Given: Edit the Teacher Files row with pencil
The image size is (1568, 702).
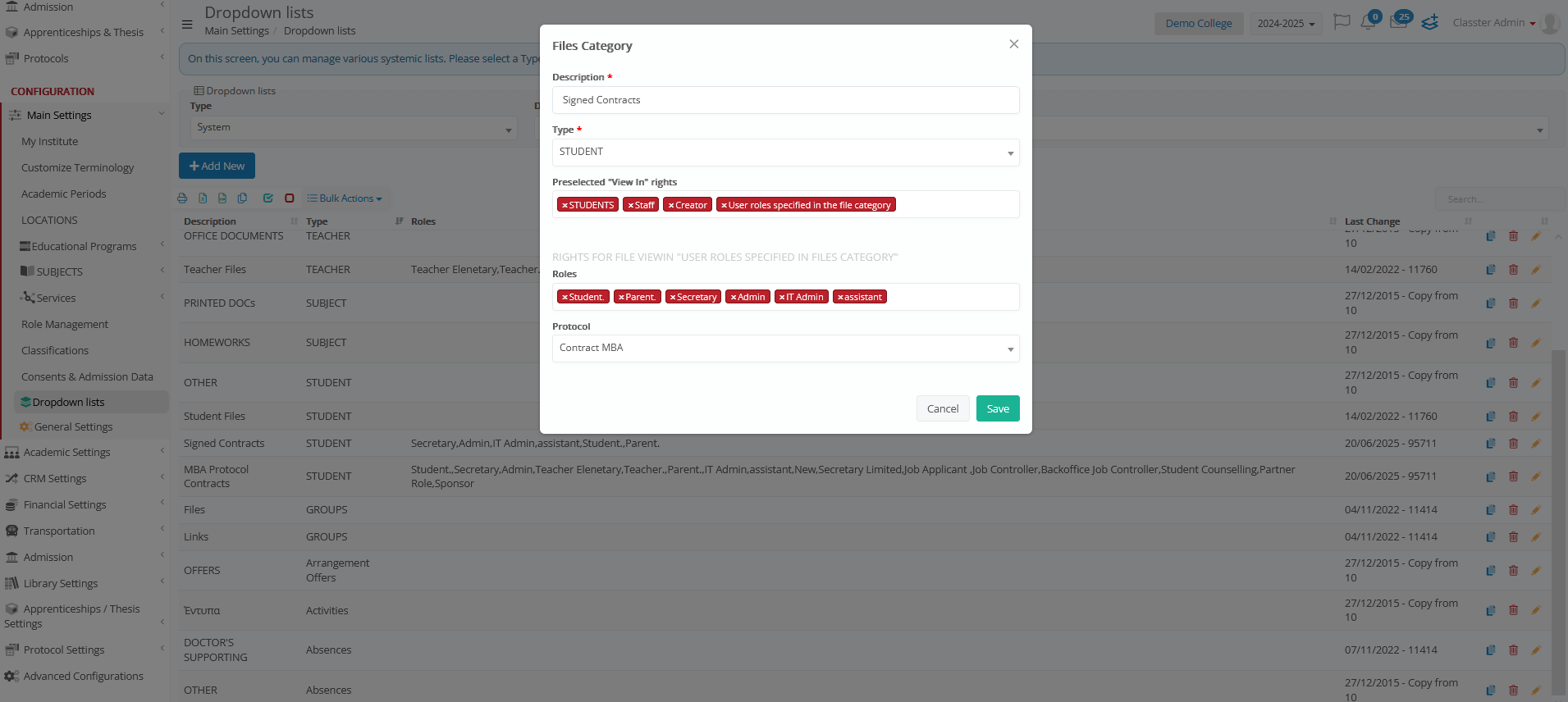Looking at the screenshot, I should pos(1535,270).
